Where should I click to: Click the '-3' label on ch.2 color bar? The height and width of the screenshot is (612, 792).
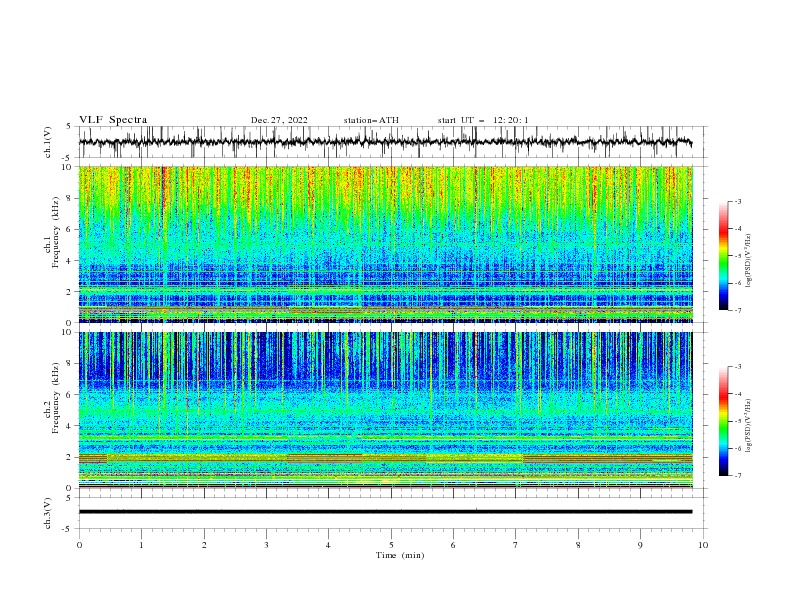point(737,367)
